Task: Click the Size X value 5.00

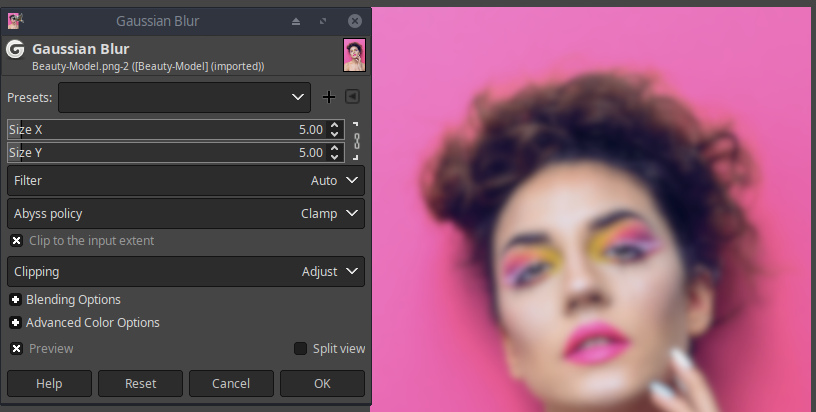Action: tap(311, 130)
